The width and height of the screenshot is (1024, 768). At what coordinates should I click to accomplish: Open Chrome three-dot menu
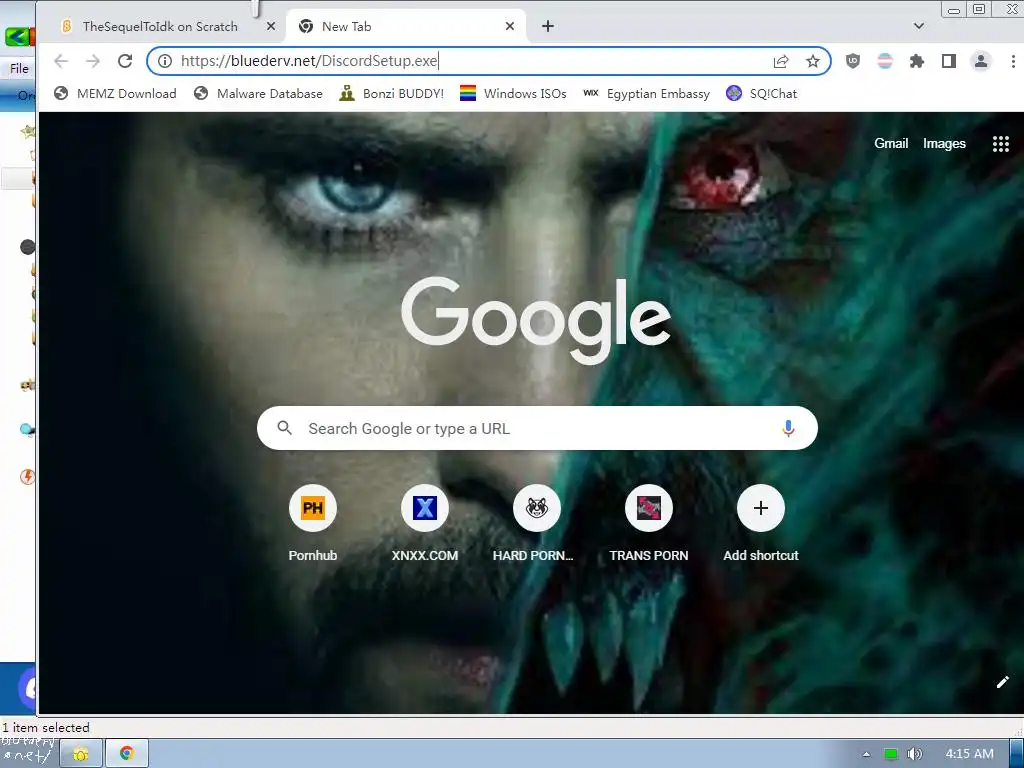[x=1013, y=61]
